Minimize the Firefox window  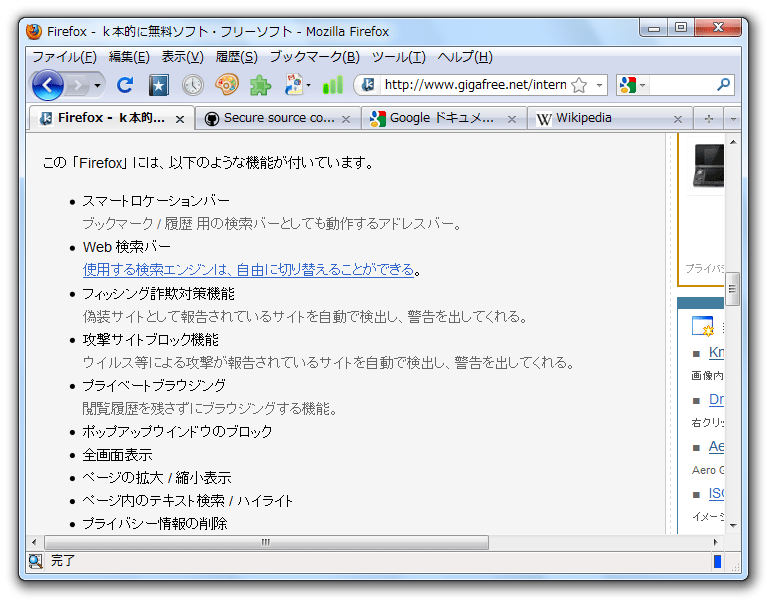point(653,28)
